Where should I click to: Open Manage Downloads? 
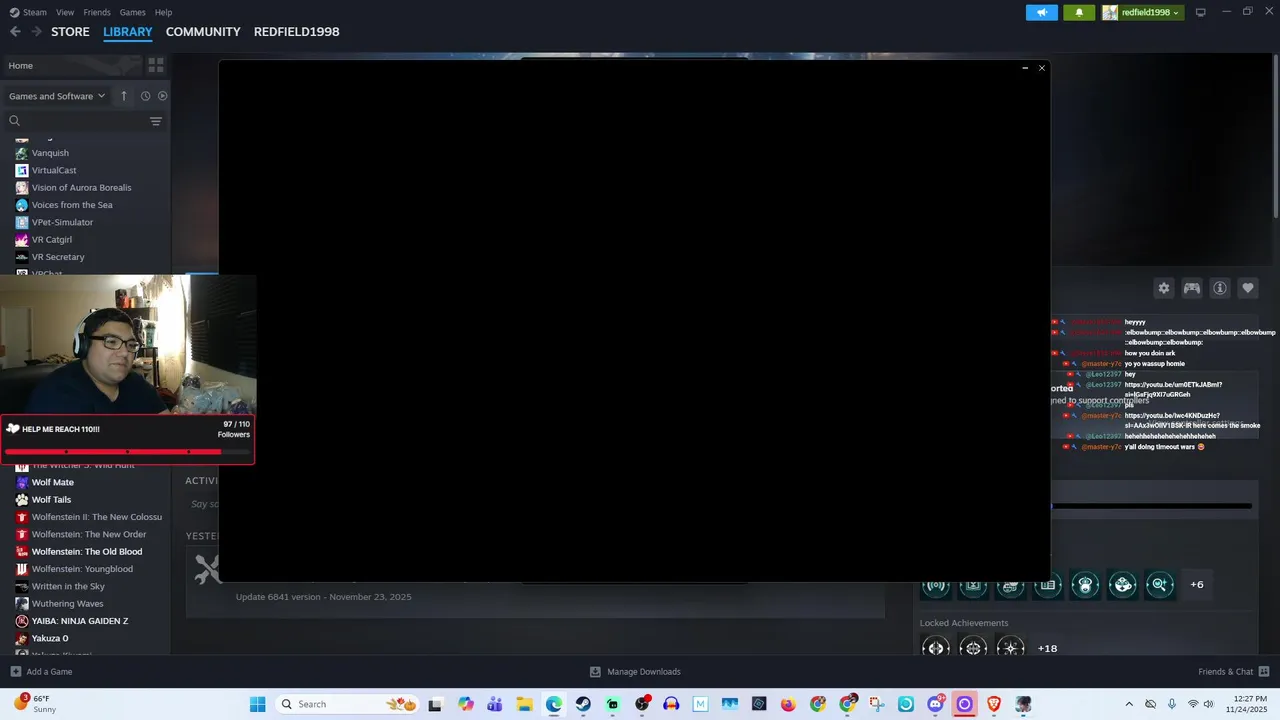pyautogui.click(x=635, y=672)
